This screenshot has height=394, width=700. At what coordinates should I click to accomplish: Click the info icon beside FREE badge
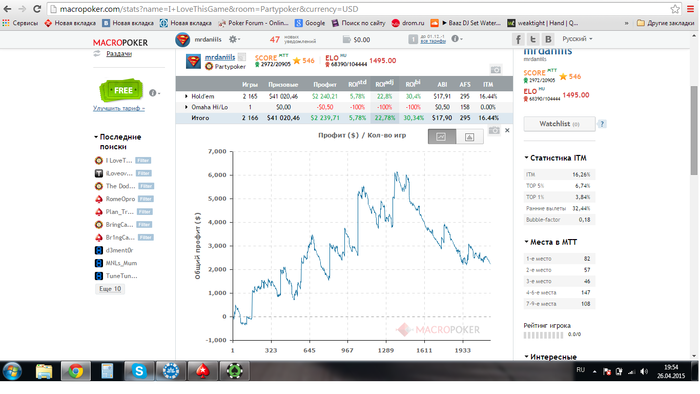[153, 93]
